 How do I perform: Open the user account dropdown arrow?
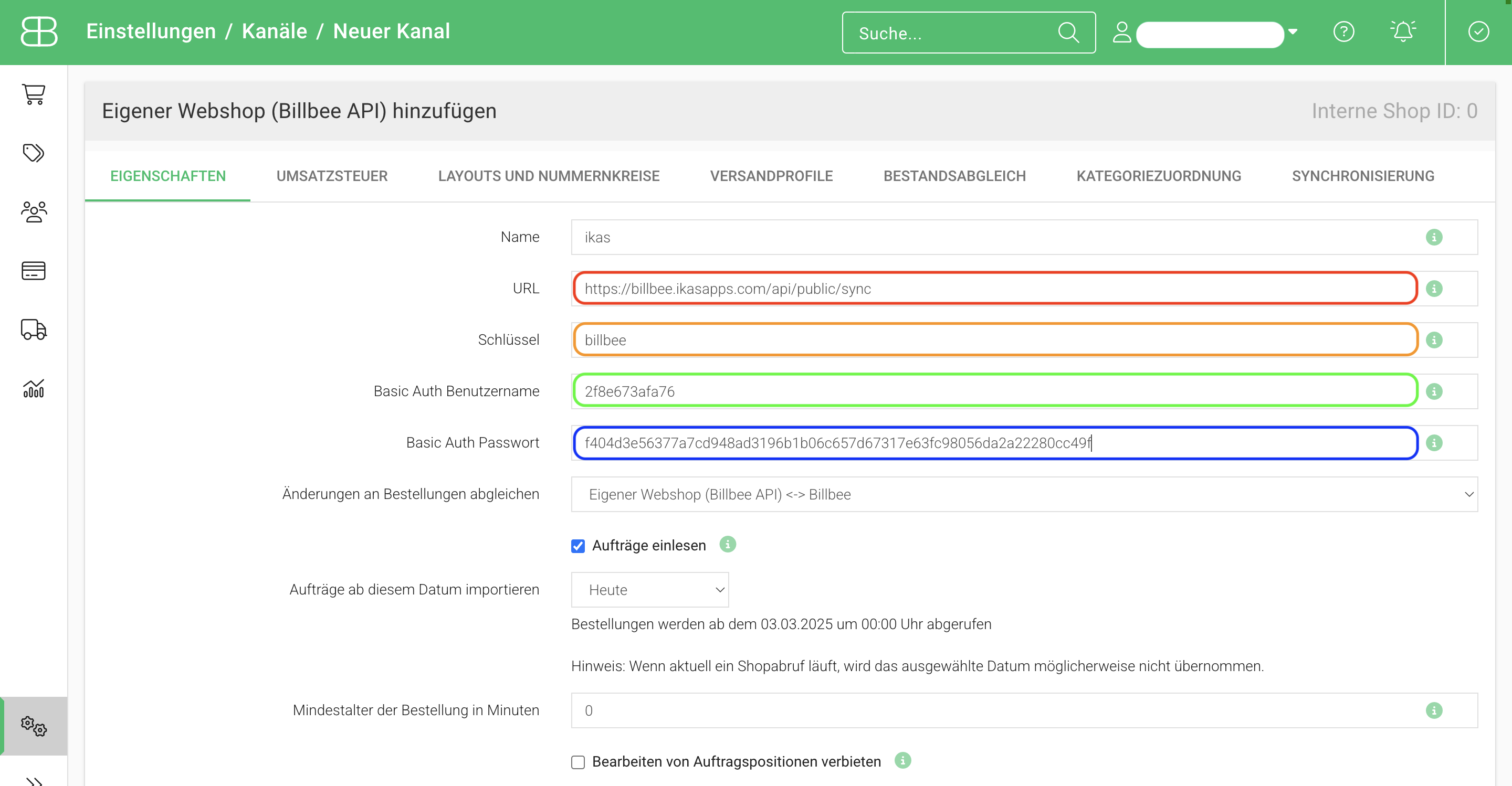pyautogui.click(x=1293, y=31)
